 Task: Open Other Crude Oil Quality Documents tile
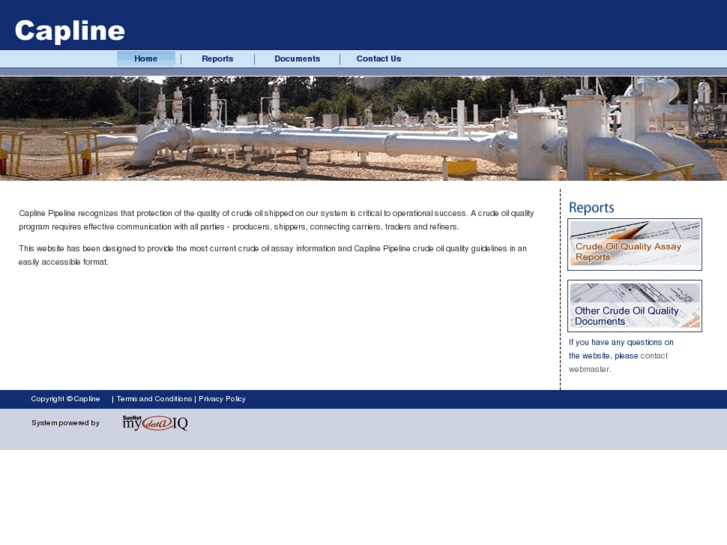635,306
